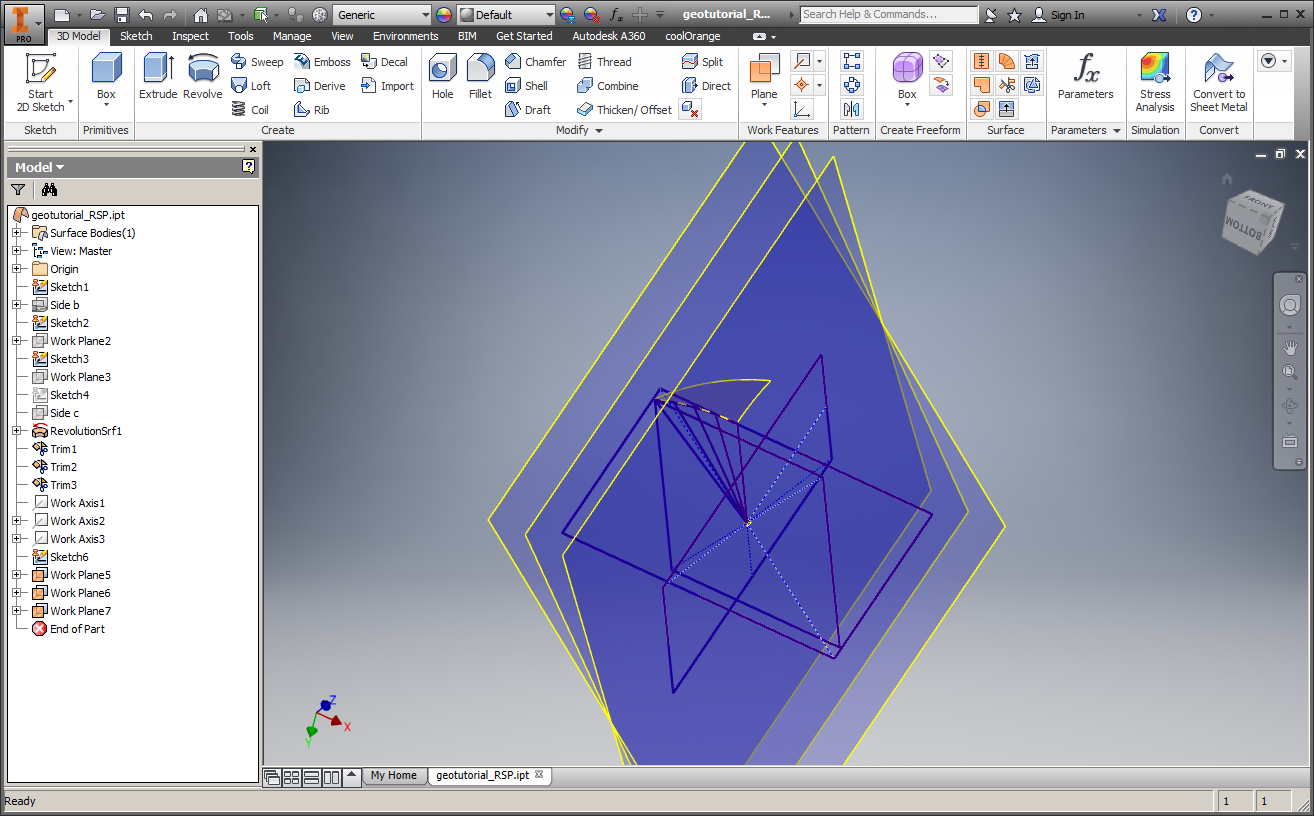This screenshot has height=816, width=1314.
Task: Select the Fillet tool
Action: tap(480, 77)
